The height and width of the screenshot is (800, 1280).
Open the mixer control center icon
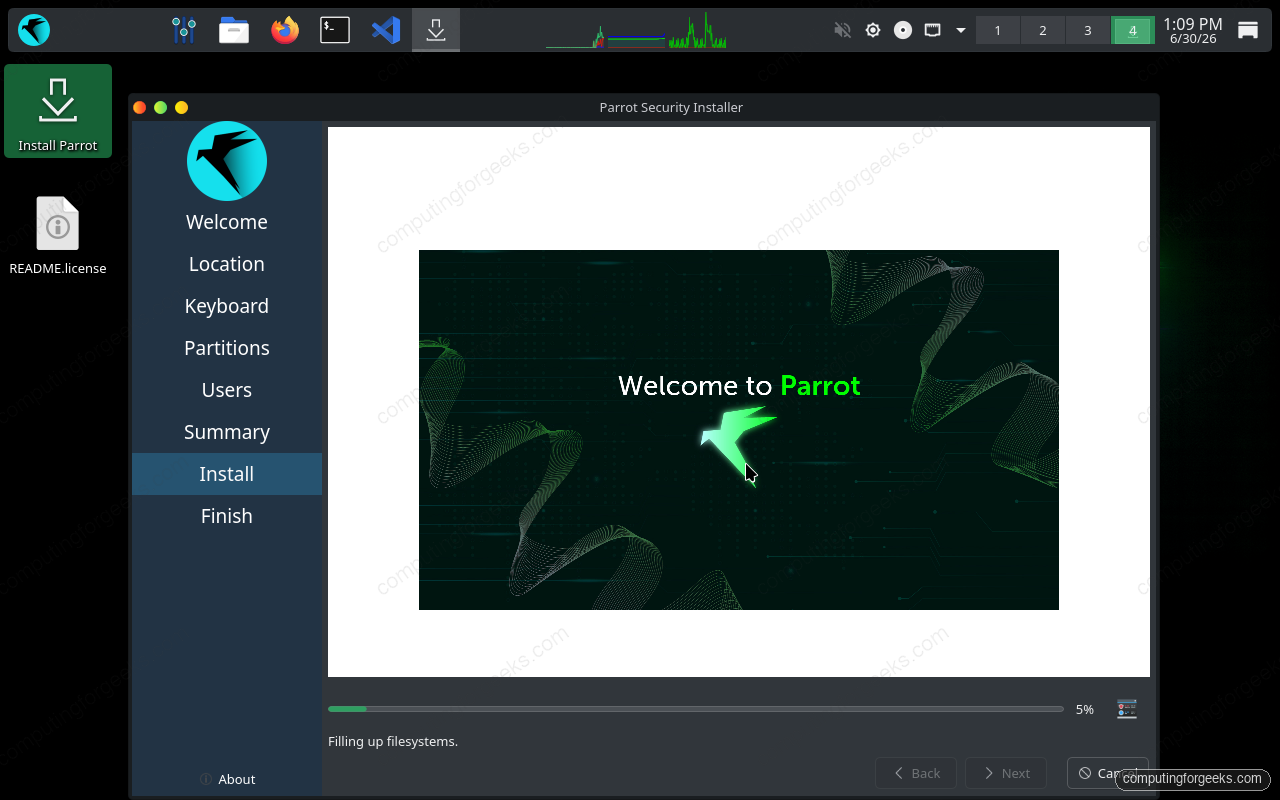184,30
